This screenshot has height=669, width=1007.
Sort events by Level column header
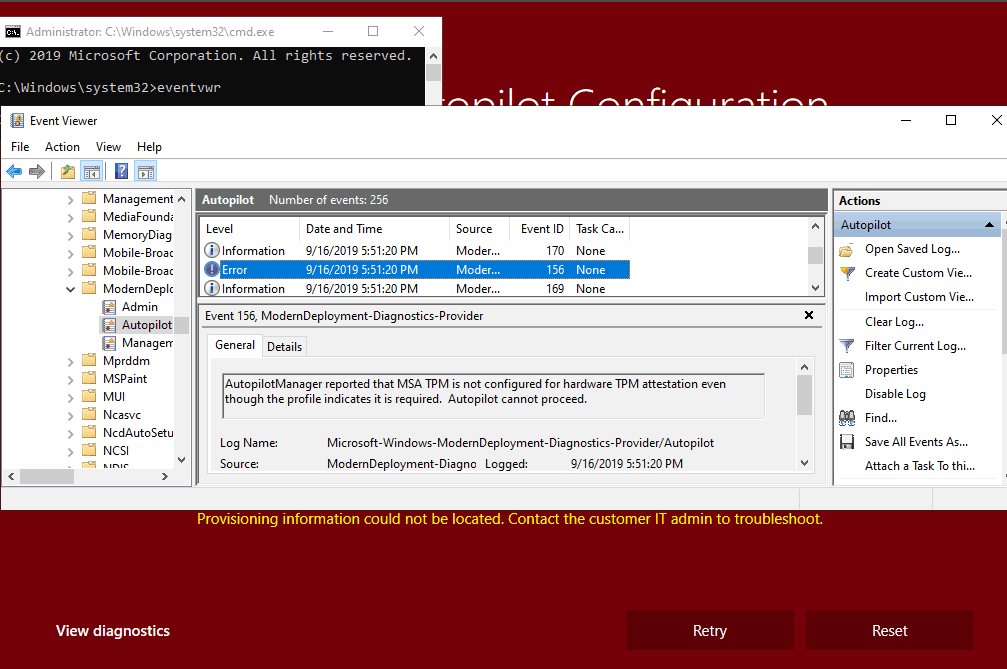click(x=250, y=229)
